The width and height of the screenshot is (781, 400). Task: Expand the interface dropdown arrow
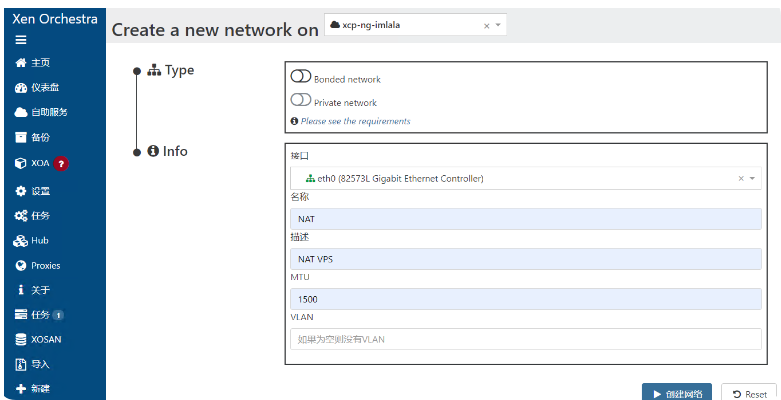752,178
